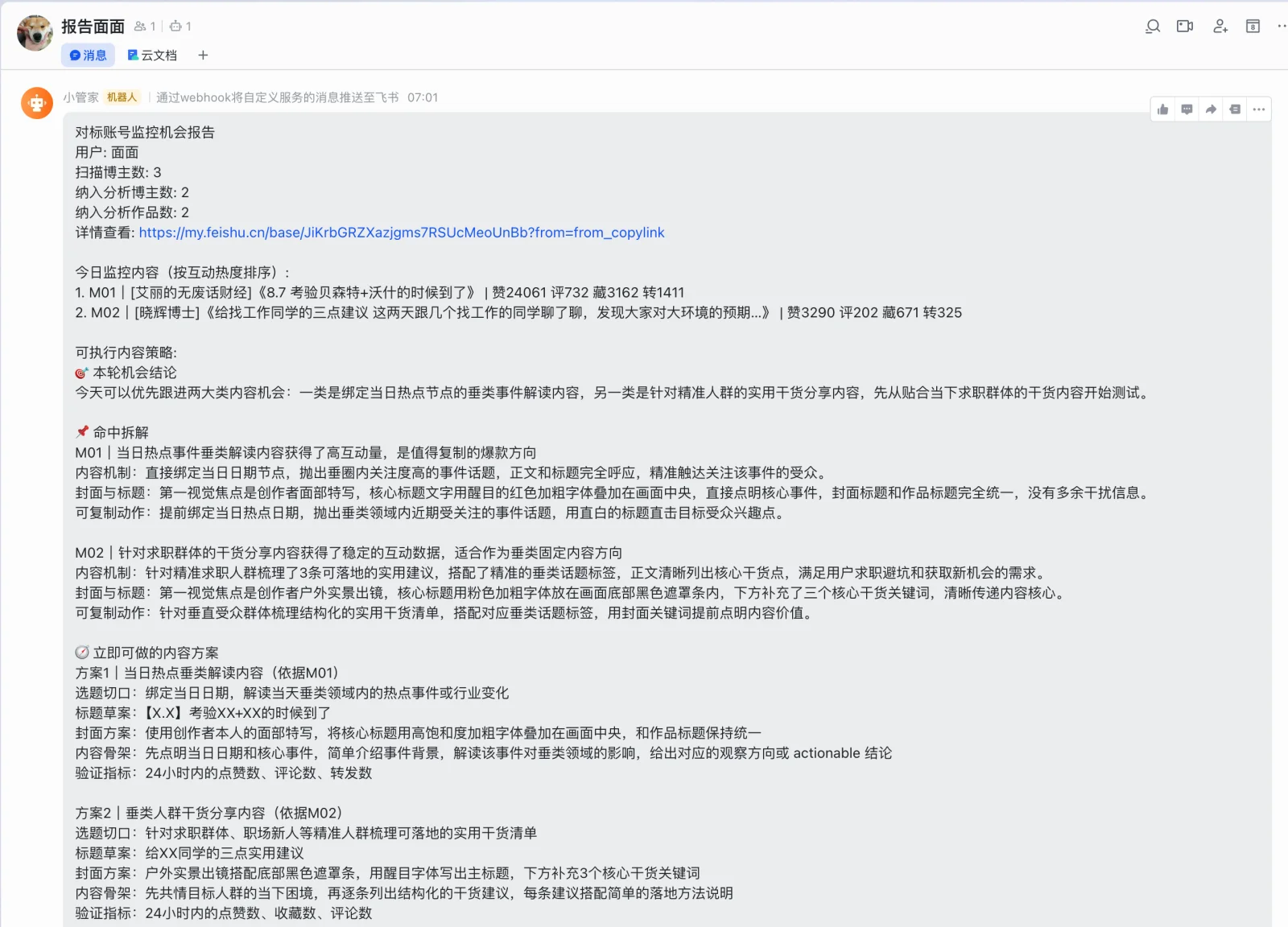
Task: Click the line 纳入分析博主数: 2
Action: [132, 192]
